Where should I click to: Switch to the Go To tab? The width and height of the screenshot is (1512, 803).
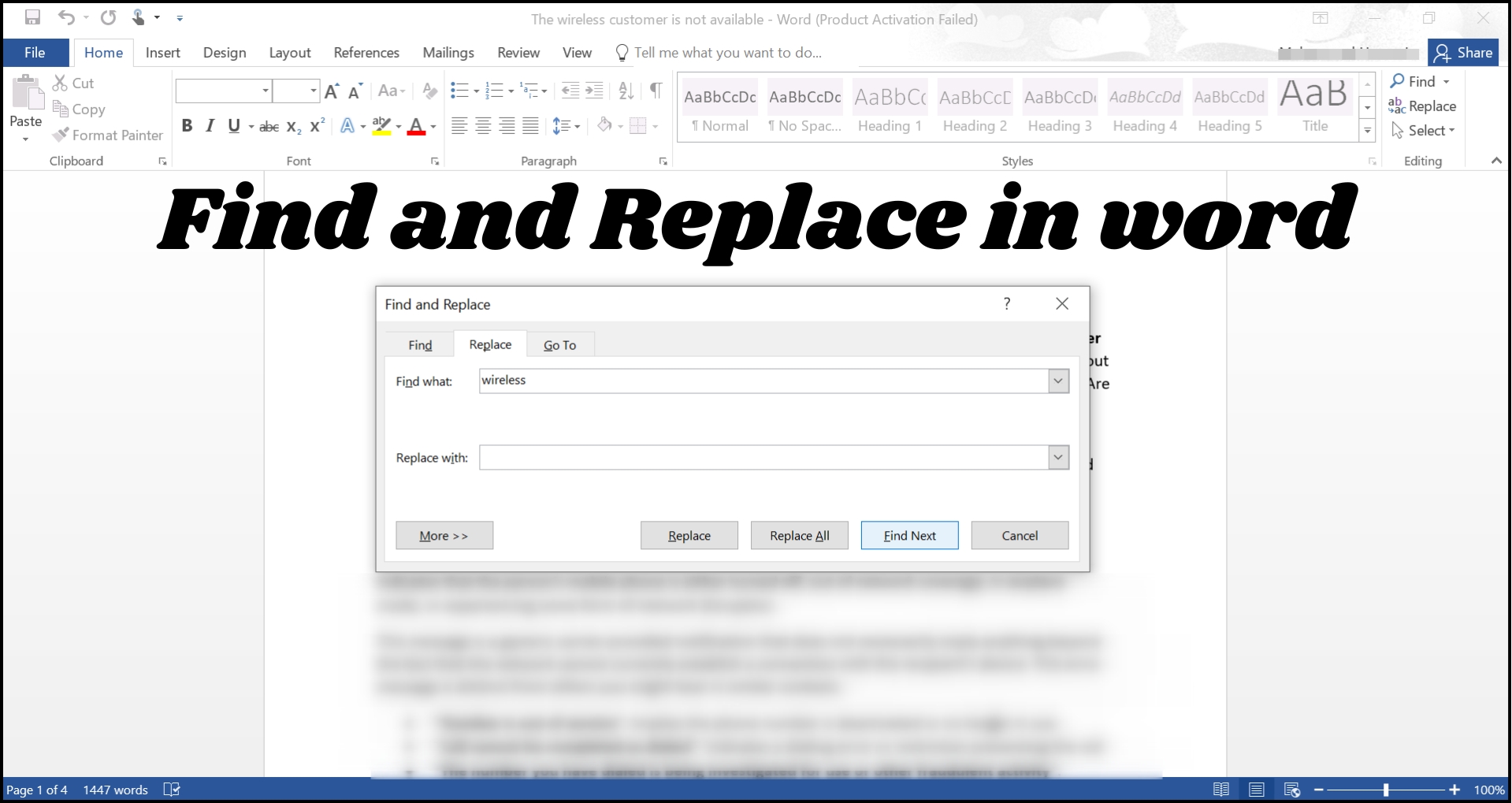[x=559, y=344]
